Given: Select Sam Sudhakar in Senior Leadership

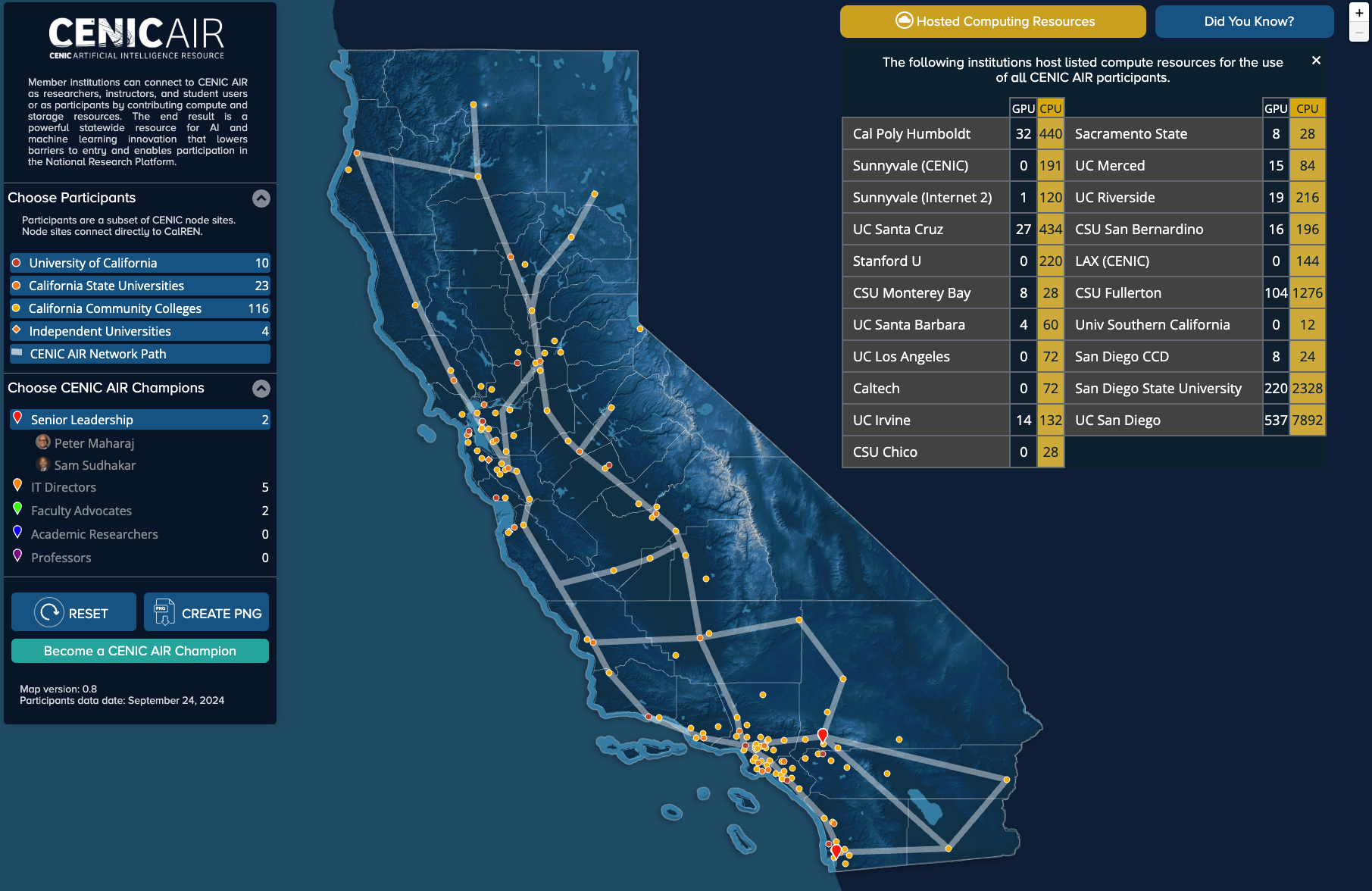Looking at the screenshot, I should (x=95, y=465).
